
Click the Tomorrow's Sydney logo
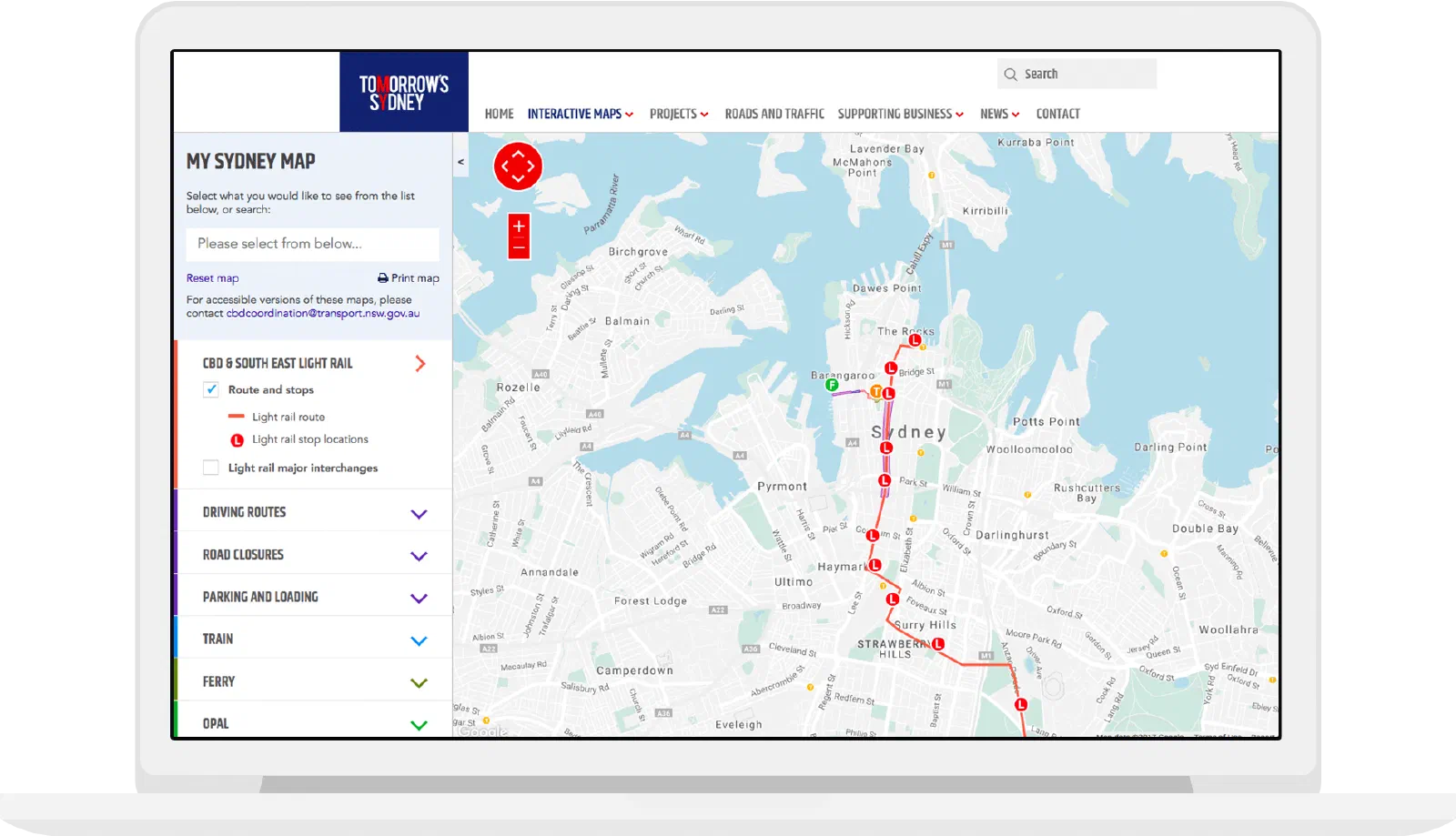coord(404,92)
